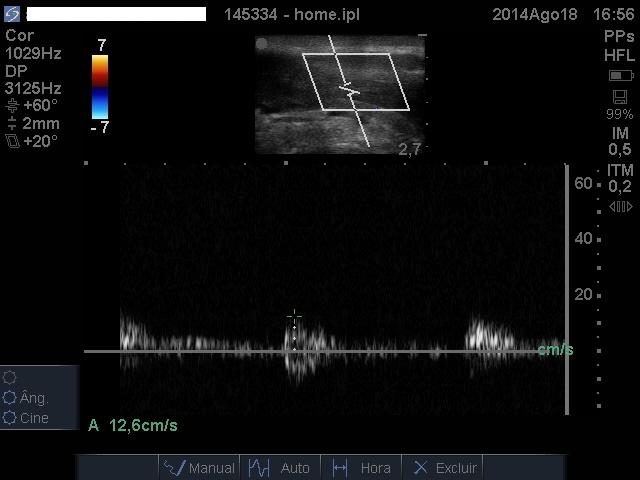Click the green caliper cross on waveform
The width and height of the screenshot is (640, 480).
click(x=294, y=318)
